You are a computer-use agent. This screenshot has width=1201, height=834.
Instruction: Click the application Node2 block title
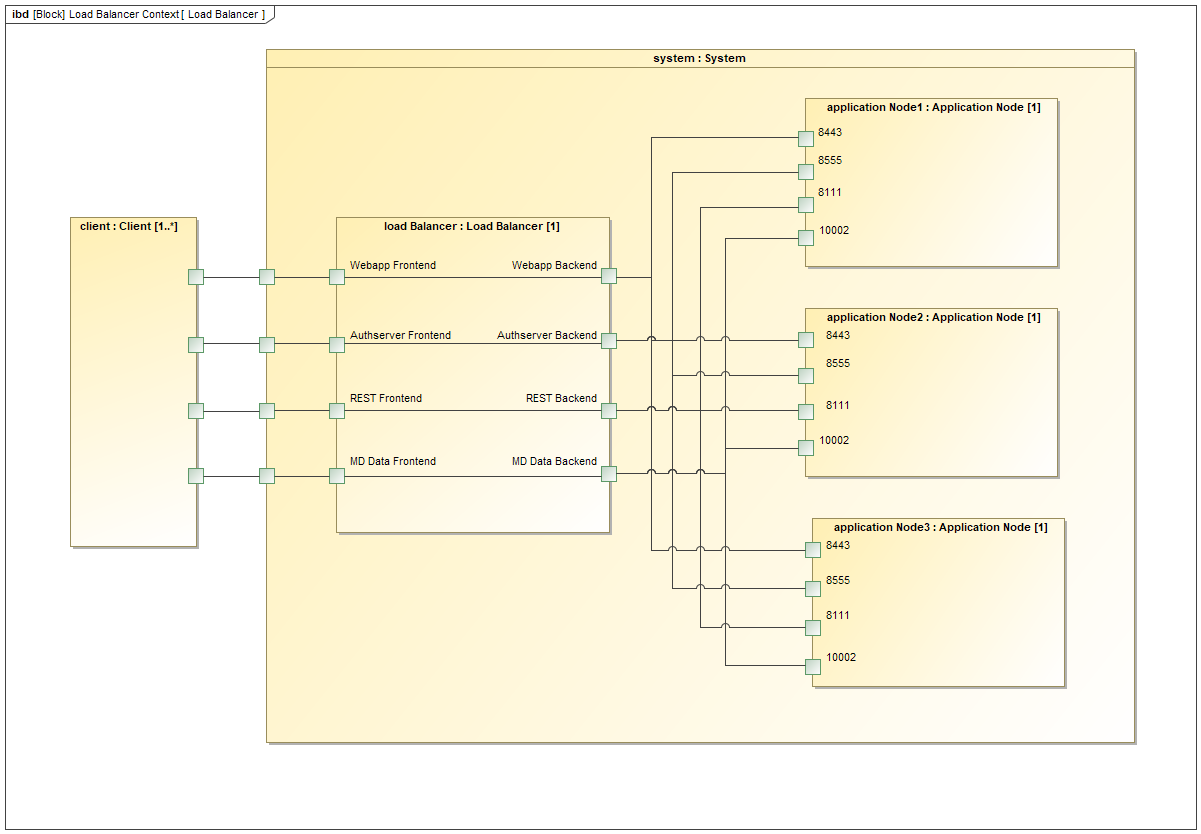click(933, 318)
